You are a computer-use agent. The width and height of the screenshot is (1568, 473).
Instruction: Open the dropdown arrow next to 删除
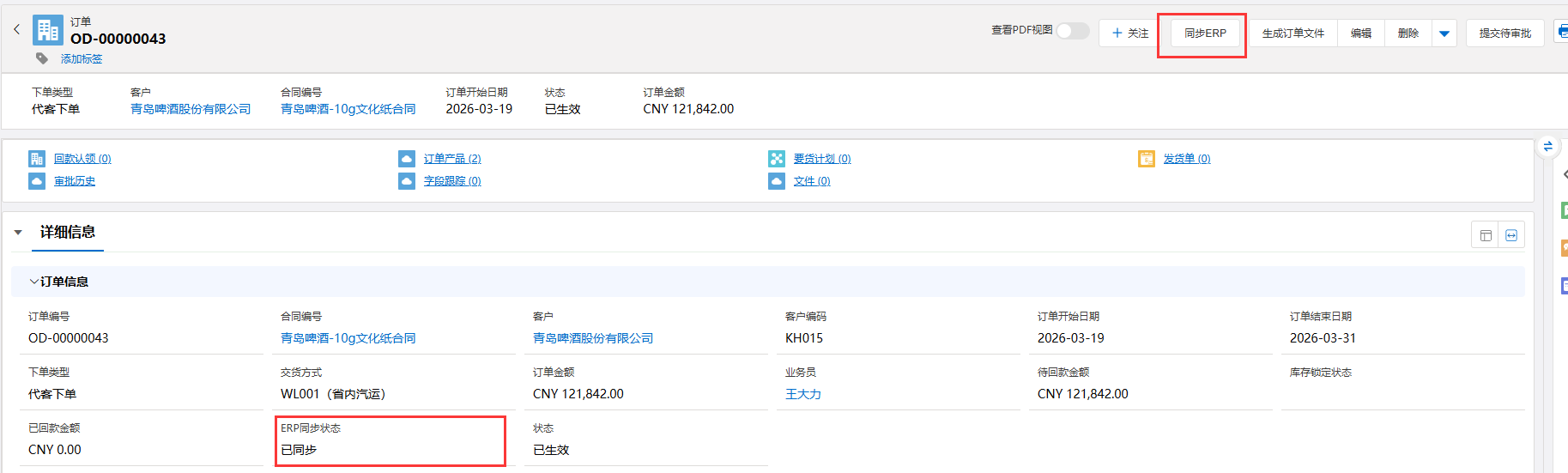pyautogui.click(x=1444, y=33)
